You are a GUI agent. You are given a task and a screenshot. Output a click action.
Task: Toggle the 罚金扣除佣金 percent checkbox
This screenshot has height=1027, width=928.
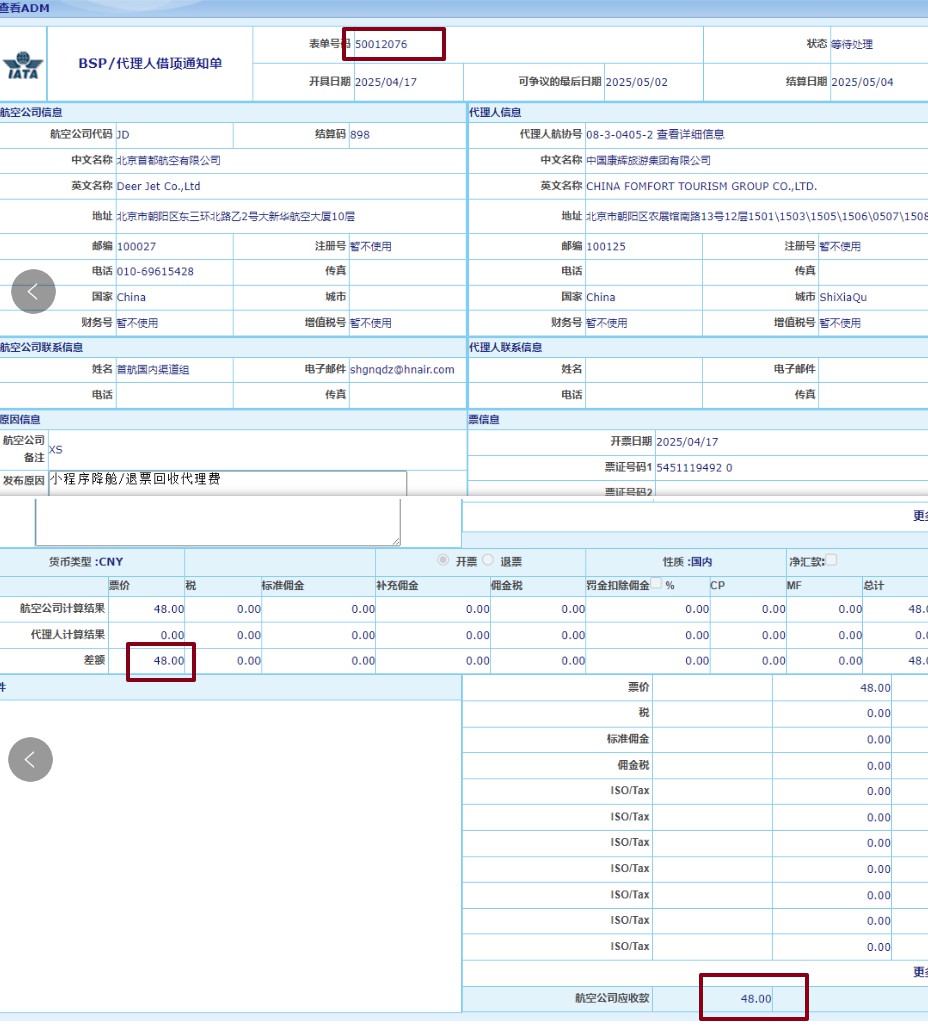click(x=657, y=585)
